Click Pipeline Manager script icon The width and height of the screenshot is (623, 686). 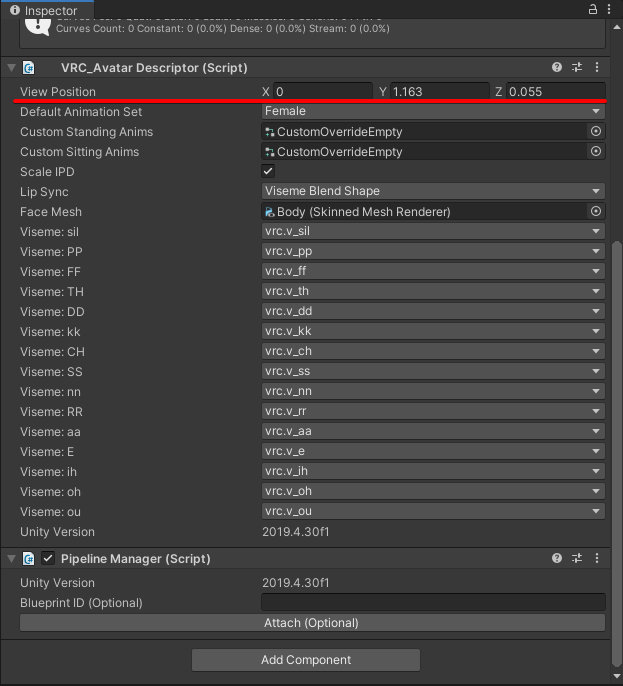coord(28,559)
